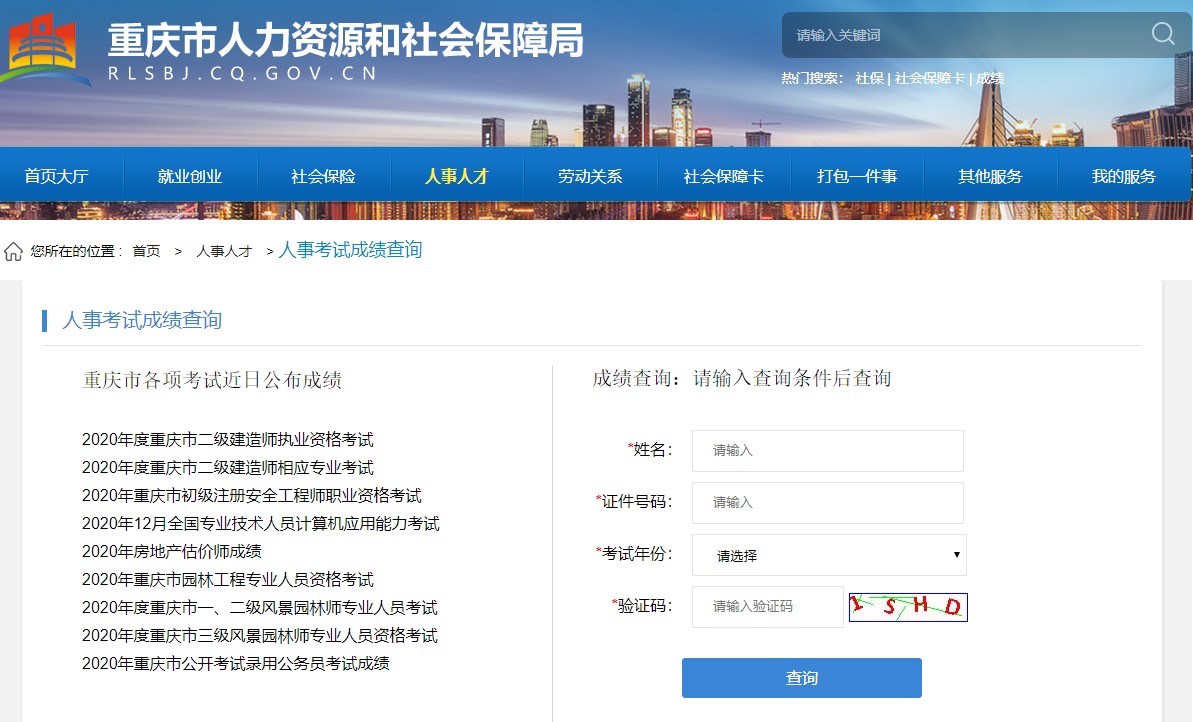This screenshot has width=1193, height=722.
Task: Click the 证件号码 ID number field
Action: click(828, 502)
